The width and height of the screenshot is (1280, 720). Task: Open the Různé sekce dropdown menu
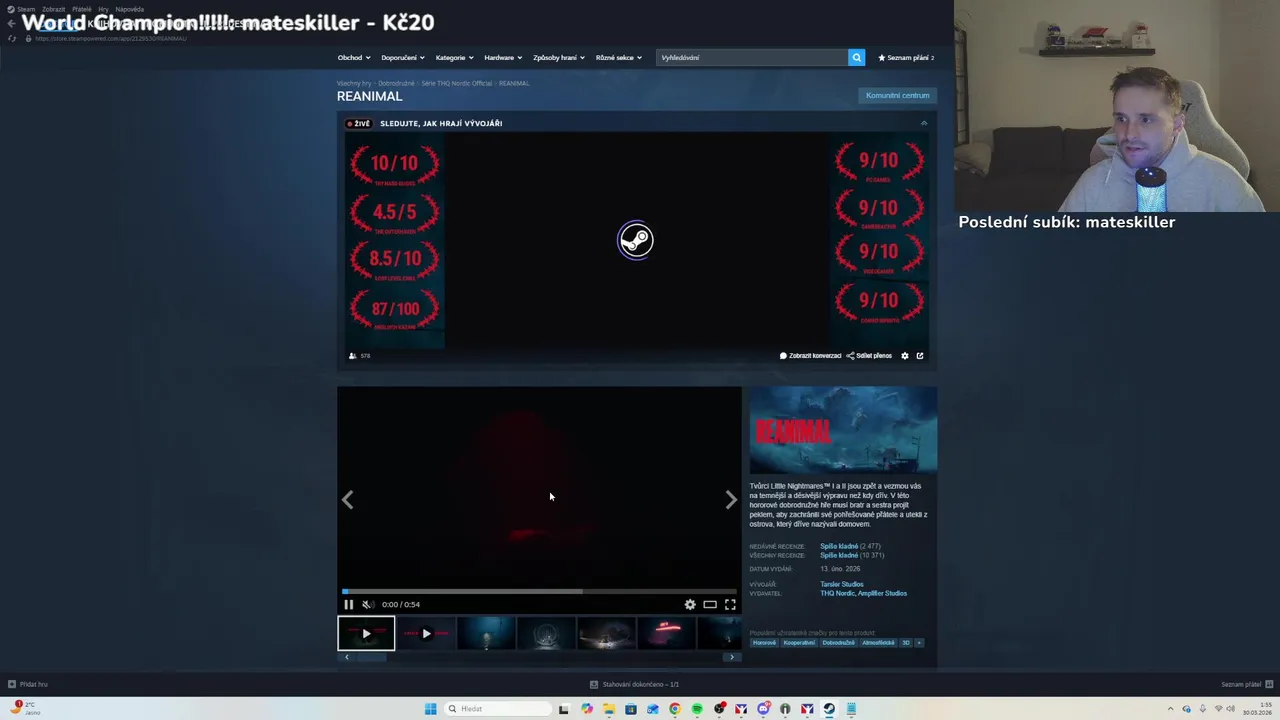(618, 57)
